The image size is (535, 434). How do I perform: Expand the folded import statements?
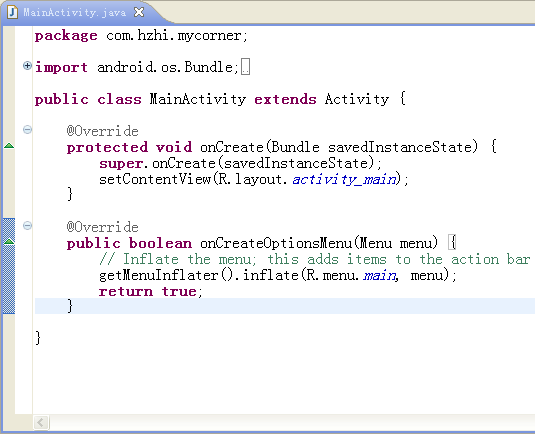click(x=27, y=66)
